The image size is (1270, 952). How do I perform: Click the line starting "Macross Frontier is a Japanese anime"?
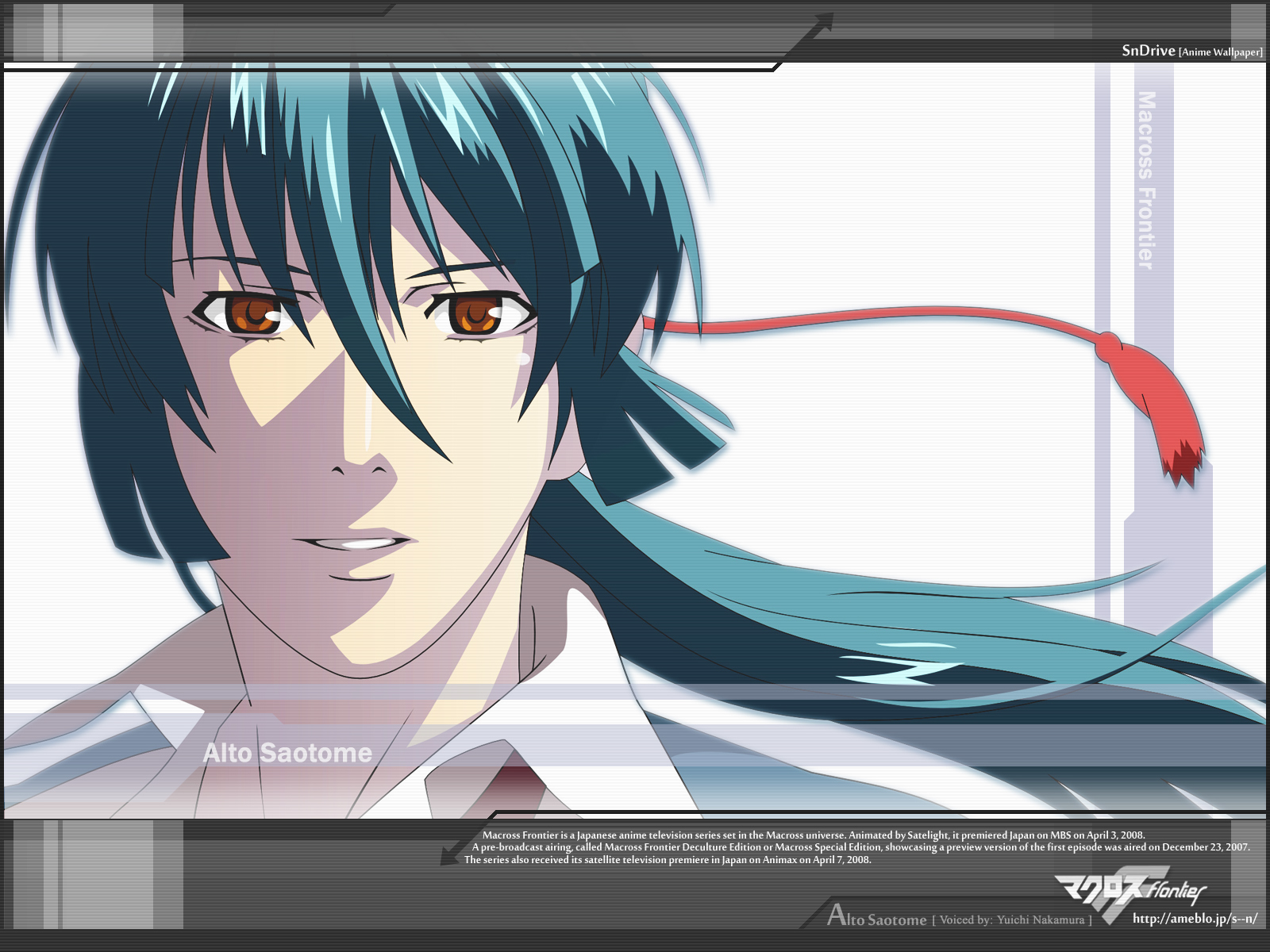814,835
